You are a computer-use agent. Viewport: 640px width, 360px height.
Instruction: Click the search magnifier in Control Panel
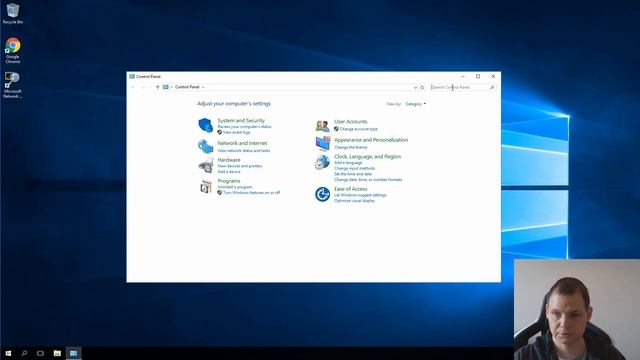[492, 87]
